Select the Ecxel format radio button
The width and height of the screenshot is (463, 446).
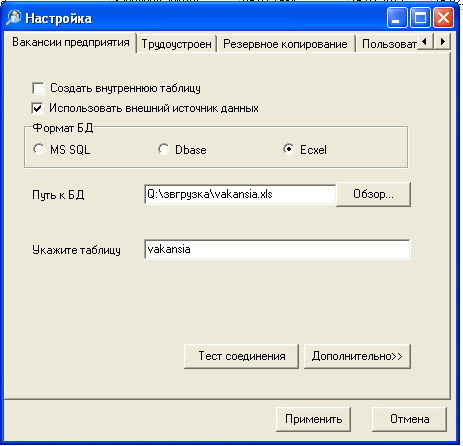pos(289,149)
